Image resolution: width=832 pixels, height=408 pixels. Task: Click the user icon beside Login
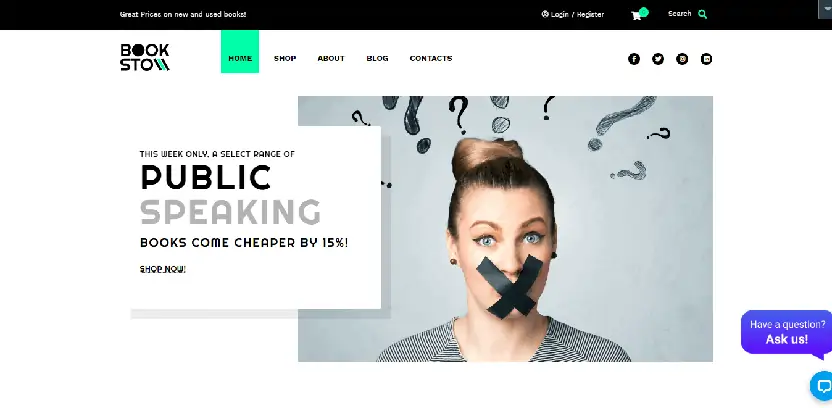545,14
